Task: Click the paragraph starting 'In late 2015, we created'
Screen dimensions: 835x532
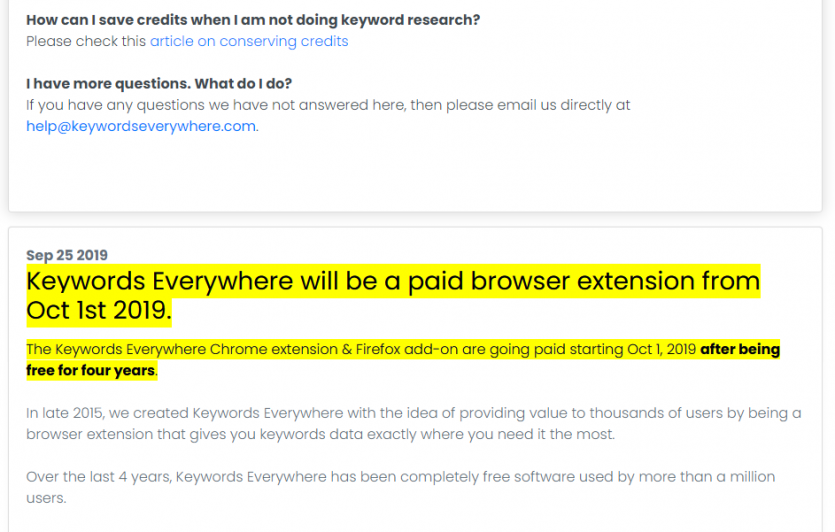Action: pyautogui.click(x=414, y=423)
